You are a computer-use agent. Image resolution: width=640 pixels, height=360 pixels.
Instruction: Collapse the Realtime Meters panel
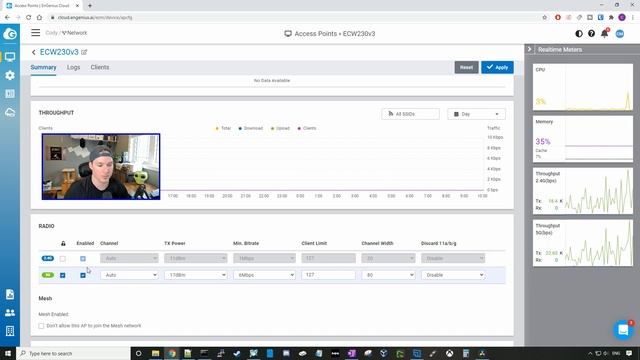(529, 49)
